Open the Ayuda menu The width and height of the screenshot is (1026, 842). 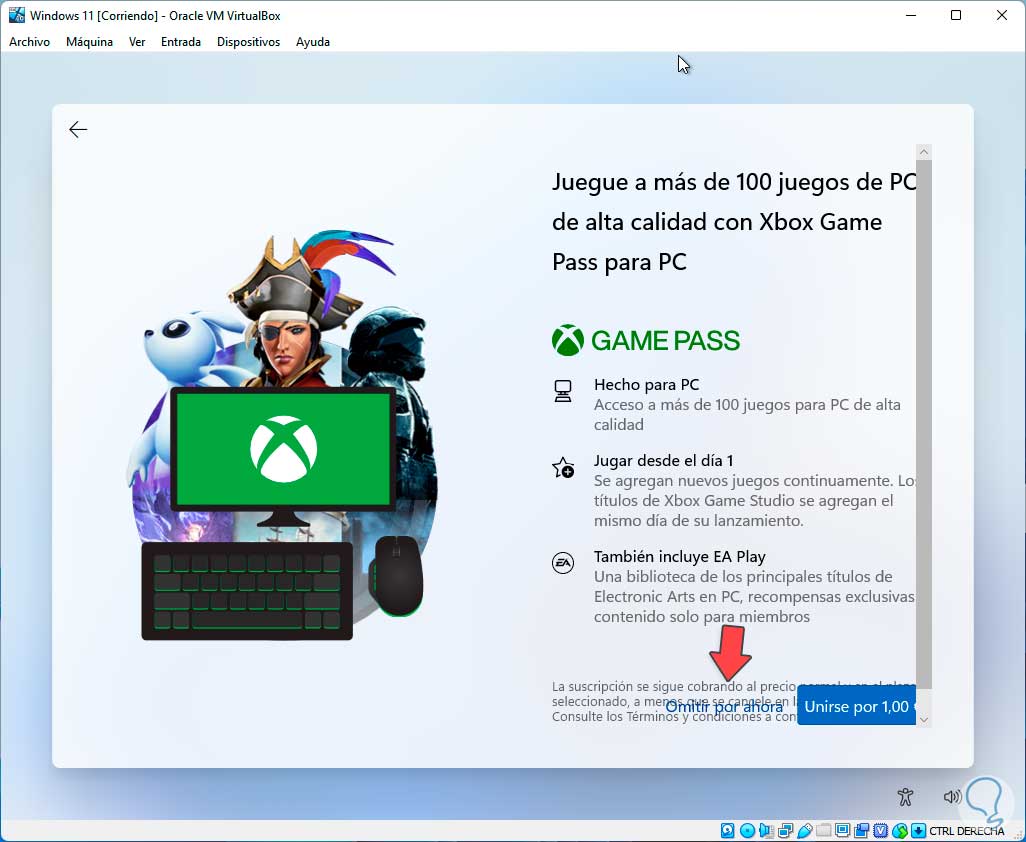coord(313,42)
